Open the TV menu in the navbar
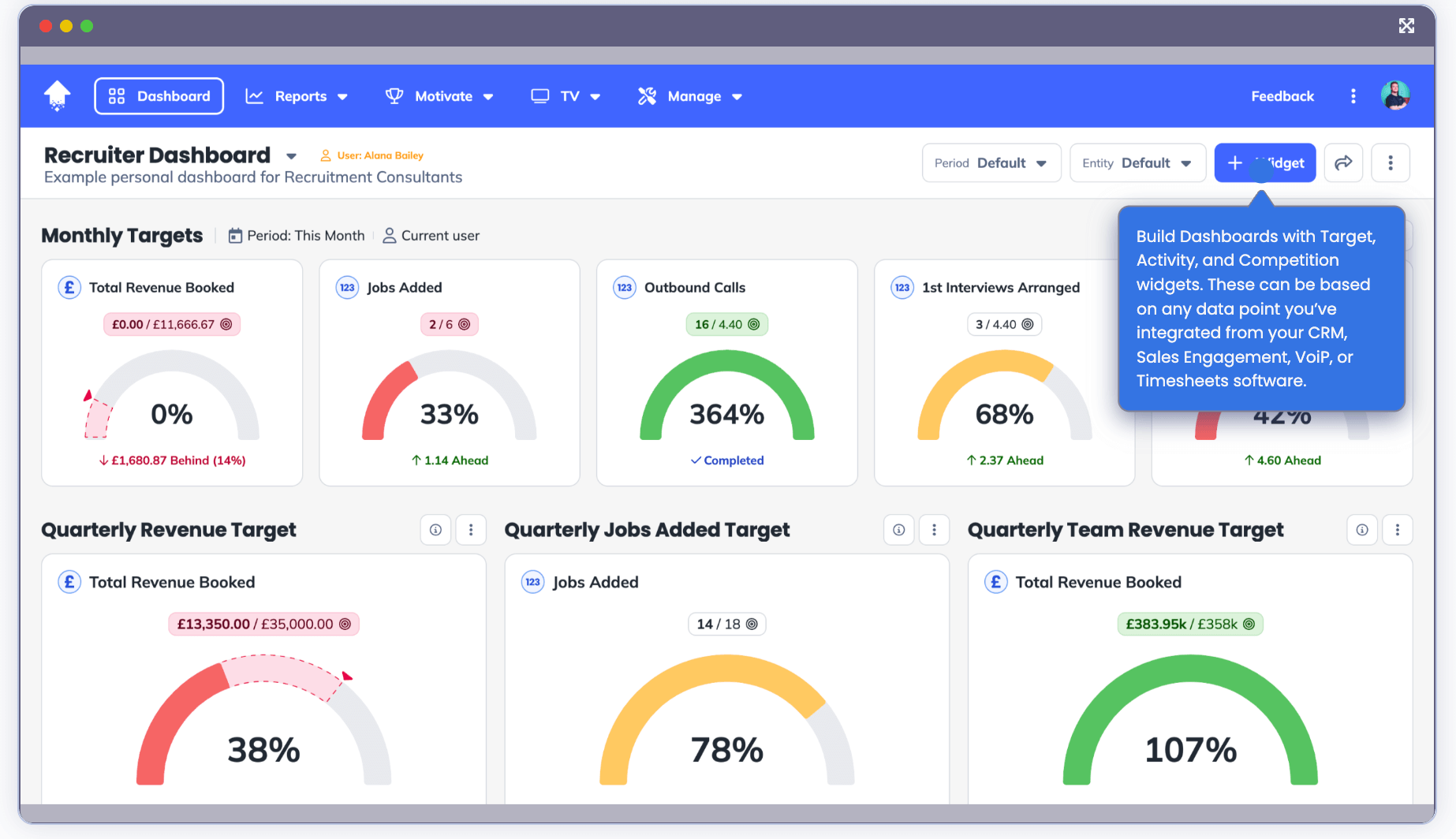Image resolution: width=1456 pixels, height=839 pixels. (x=565, y=95)
